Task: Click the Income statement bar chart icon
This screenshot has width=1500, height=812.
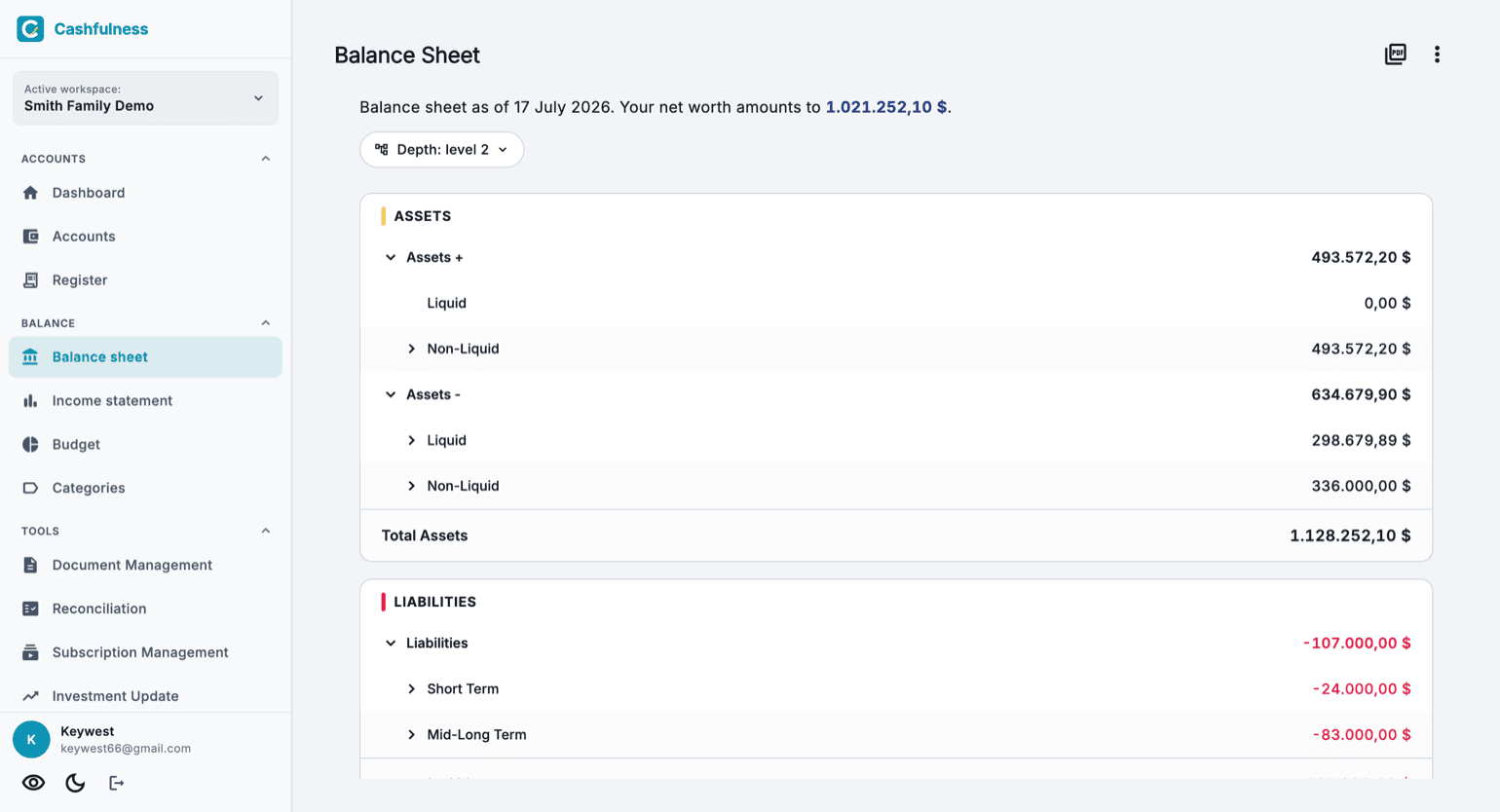Action: [x=30, y=401]
